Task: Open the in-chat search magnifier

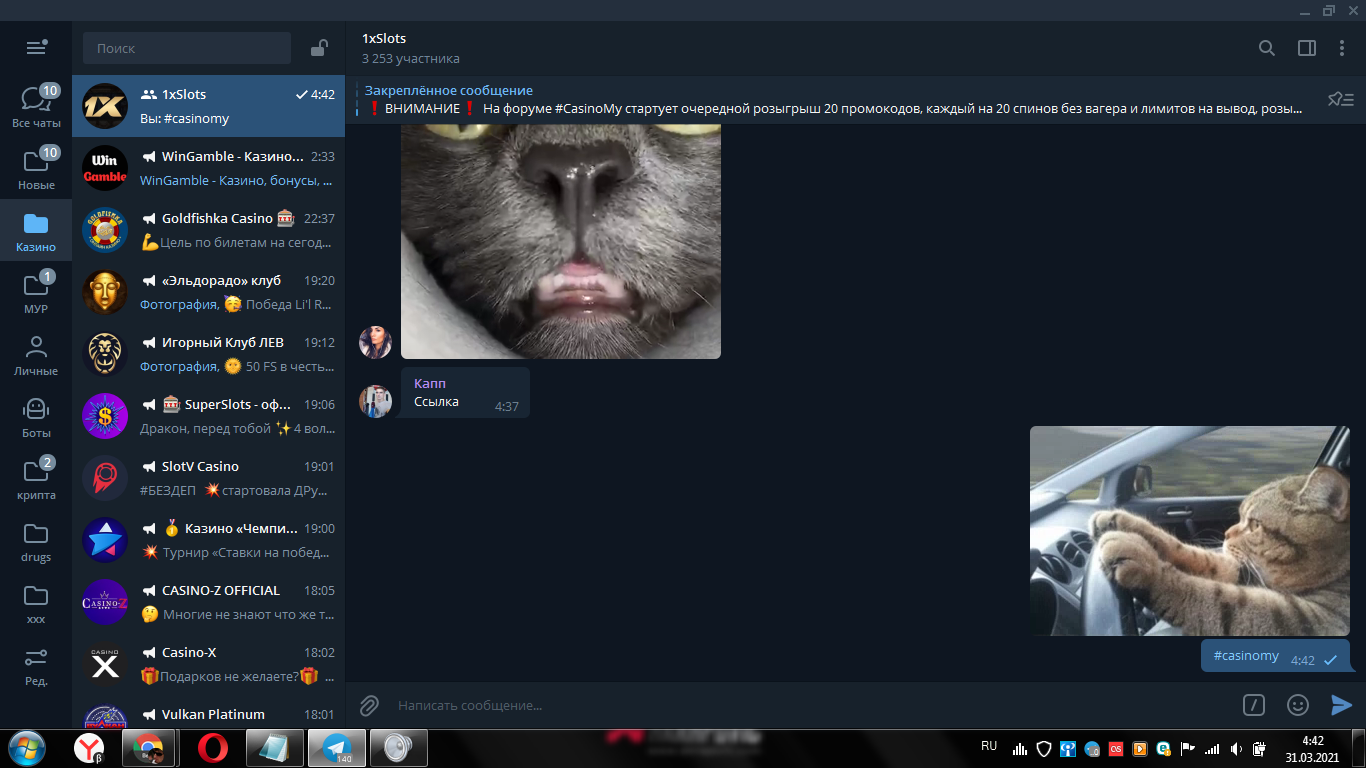Action: tap(1266, 47)
